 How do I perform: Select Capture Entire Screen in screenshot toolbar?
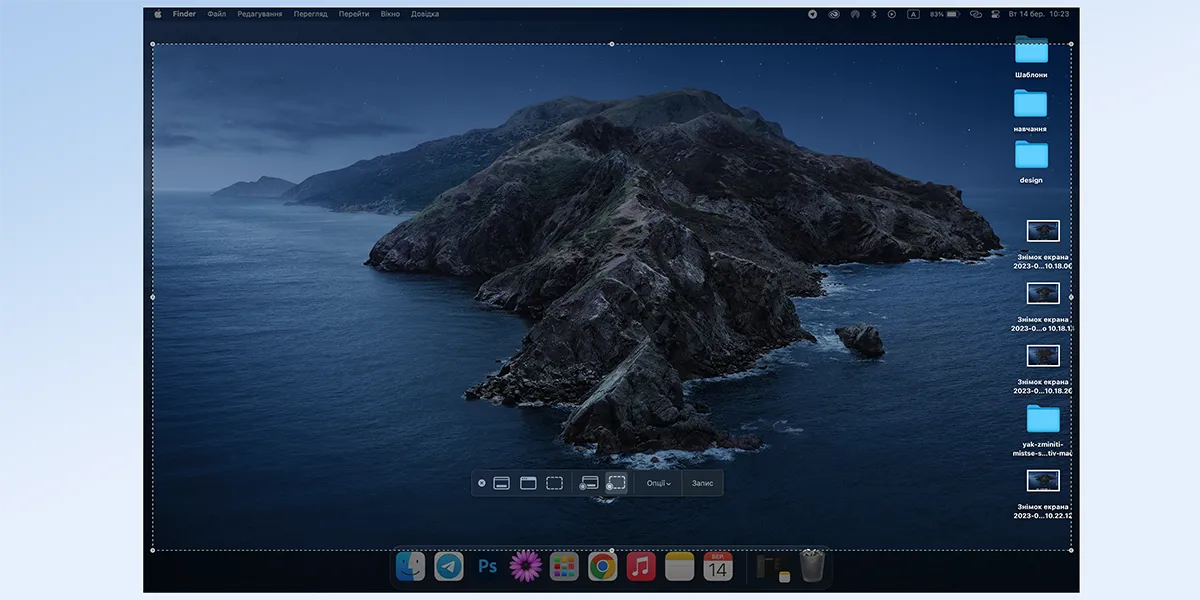point(502,483)
